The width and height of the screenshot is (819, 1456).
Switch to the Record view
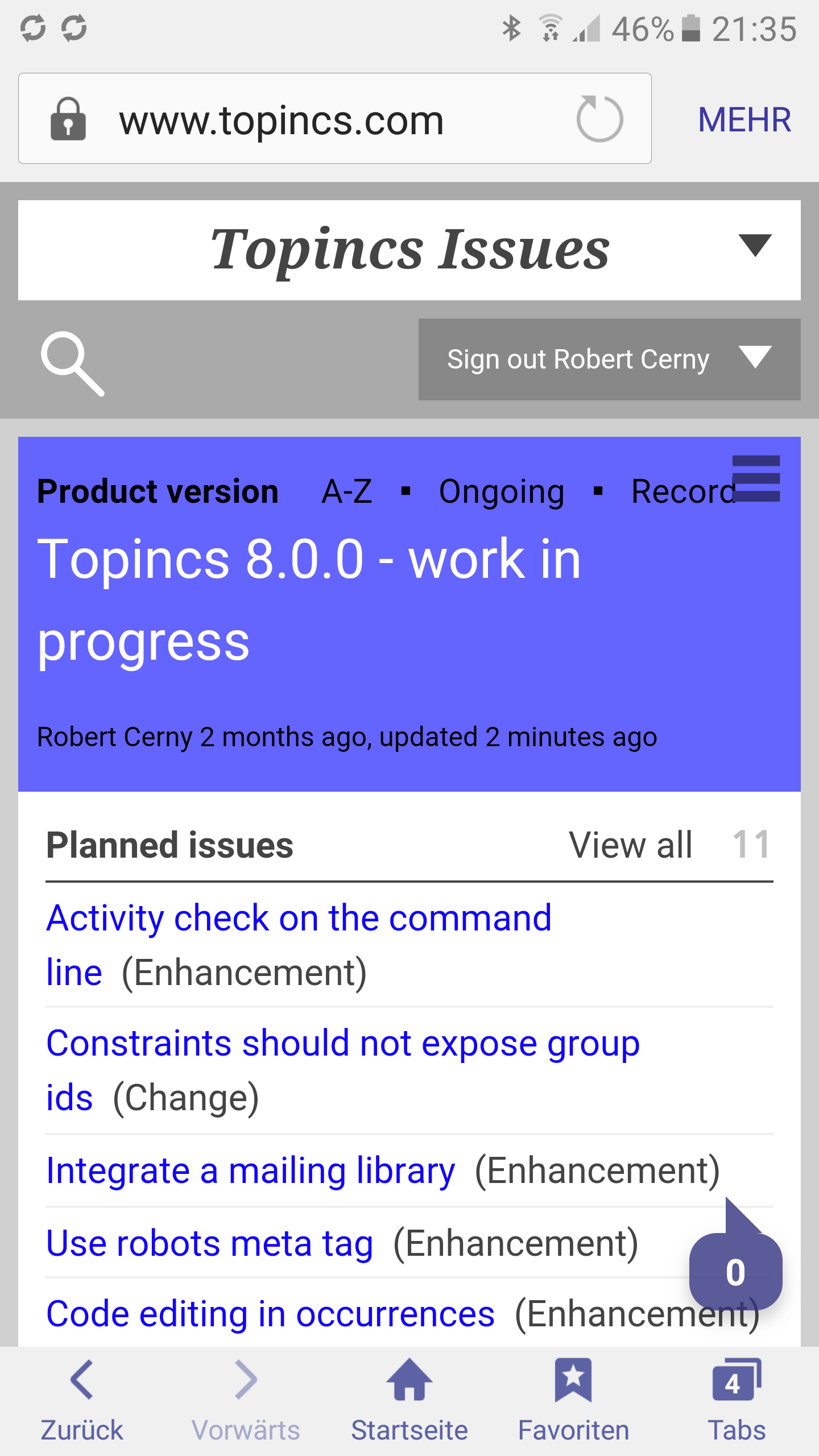pyautogui.click(x=682, y=491)
